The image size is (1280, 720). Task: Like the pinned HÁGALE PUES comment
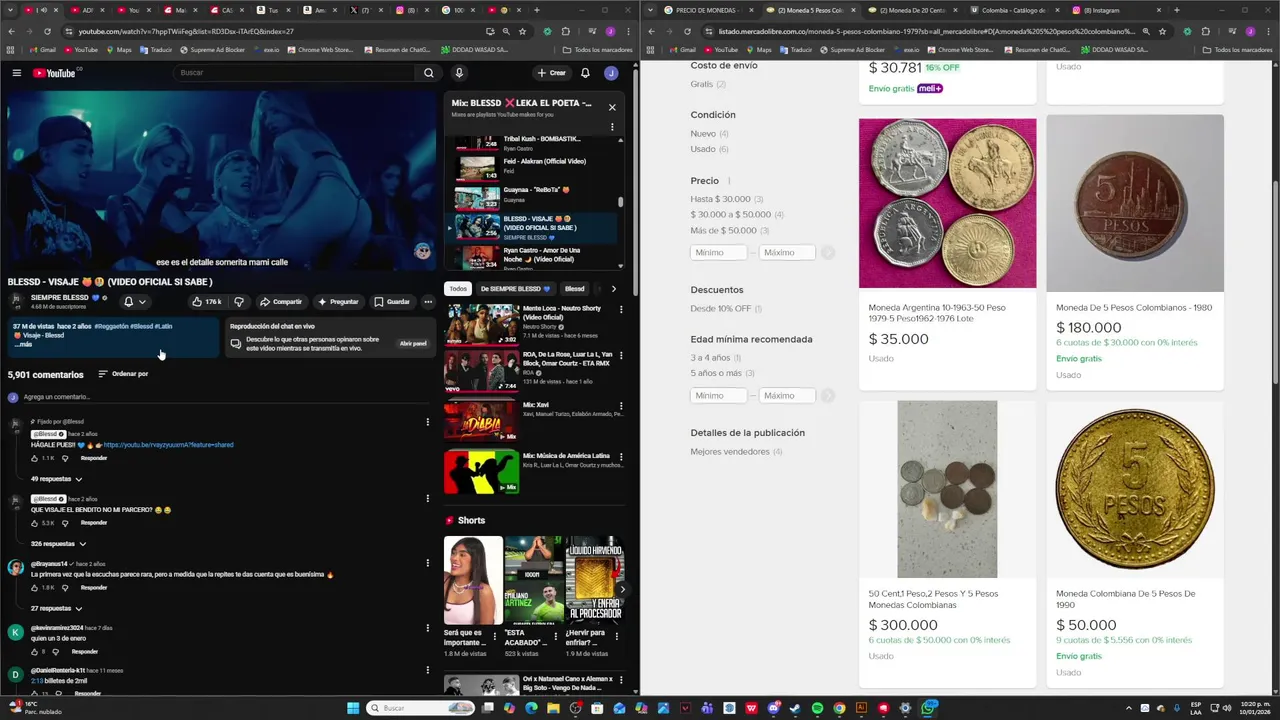[x=35, y=458]
